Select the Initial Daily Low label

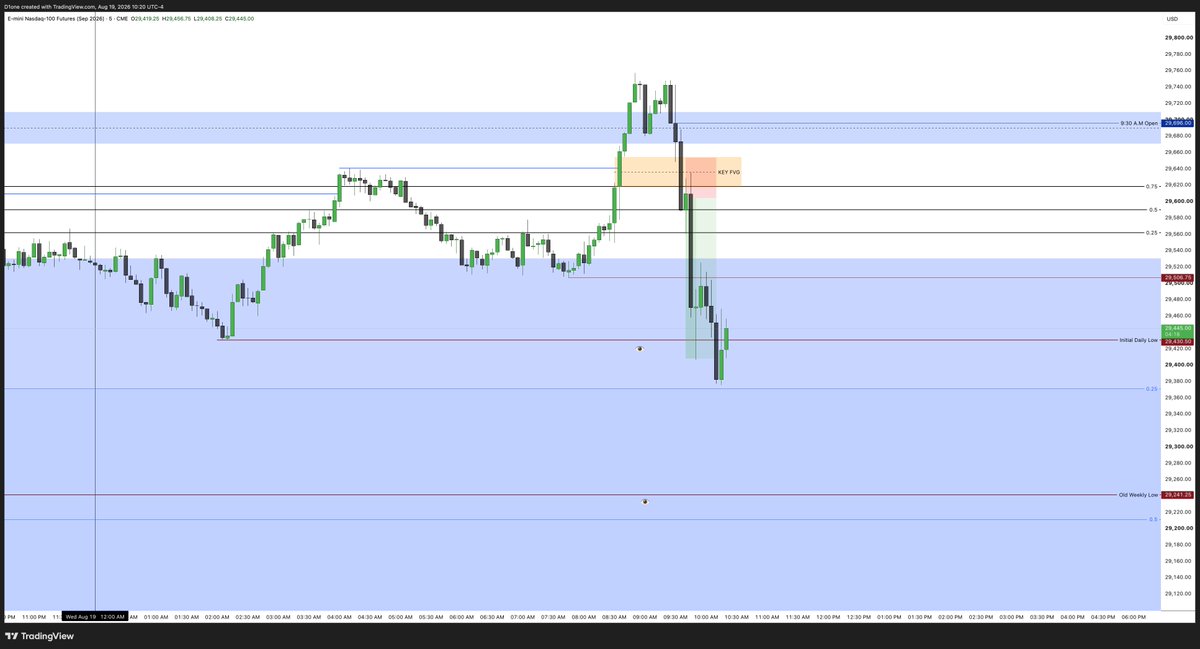click(1139, 340)
